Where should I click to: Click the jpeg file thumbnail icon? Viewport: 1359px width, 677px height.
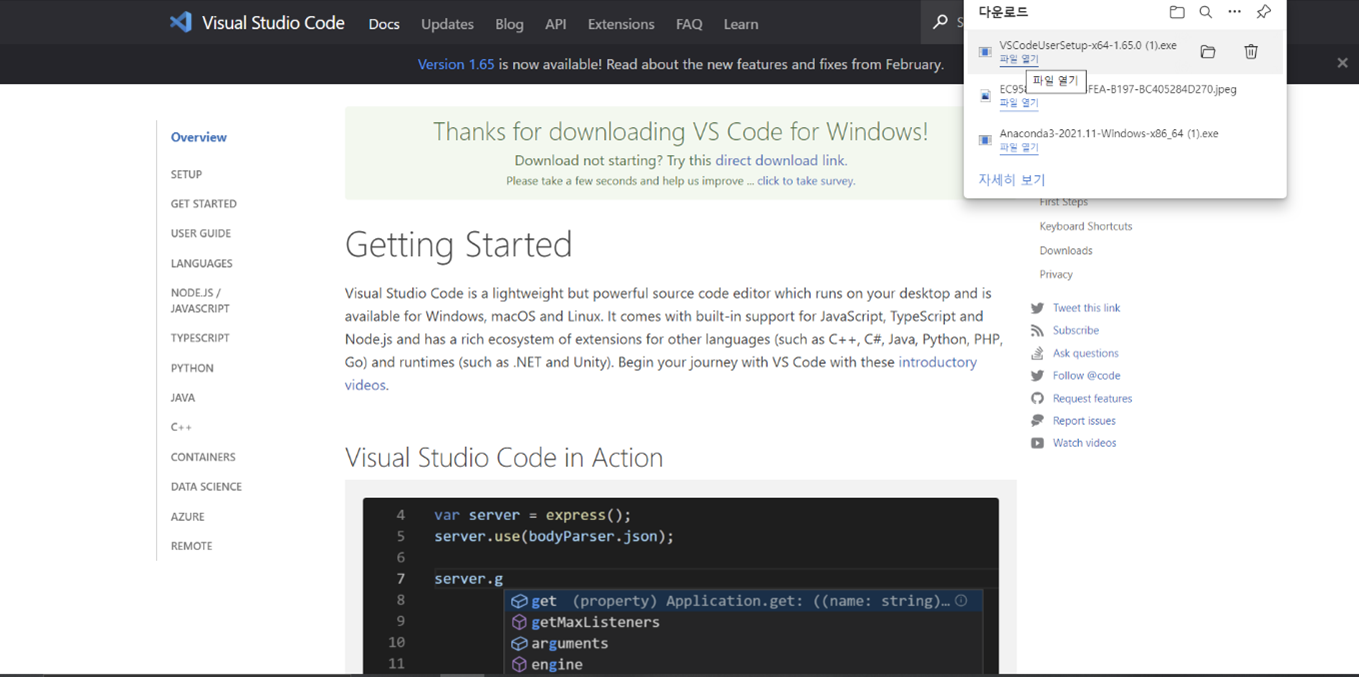[985, 96]
